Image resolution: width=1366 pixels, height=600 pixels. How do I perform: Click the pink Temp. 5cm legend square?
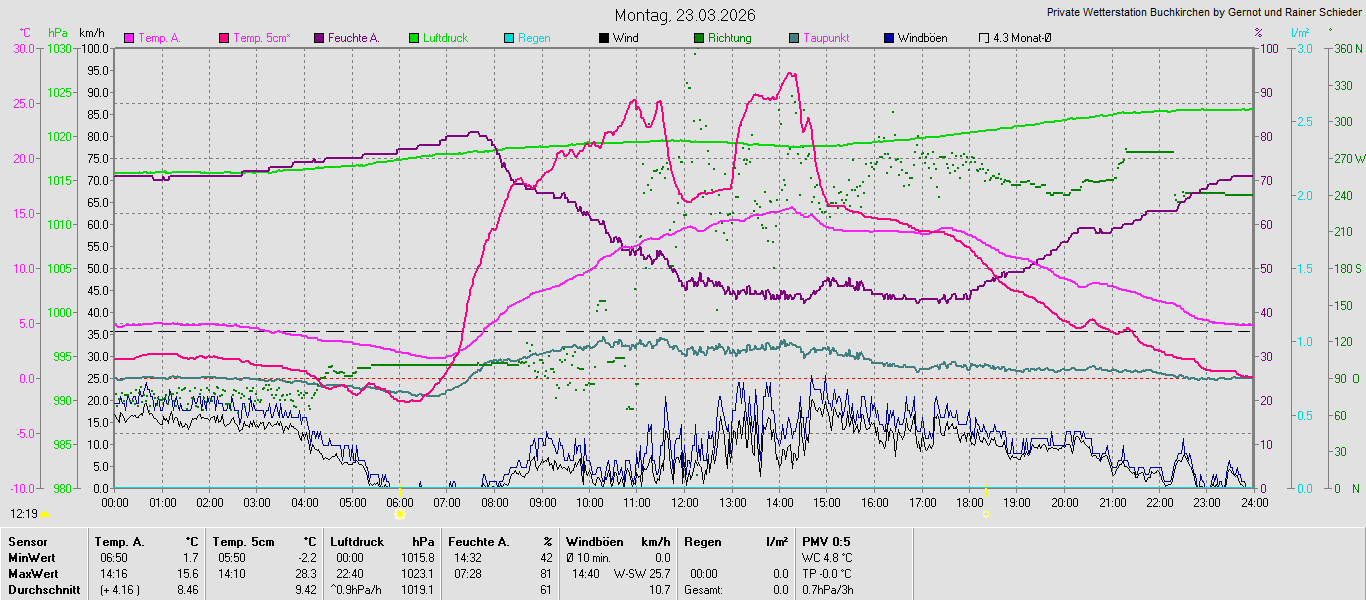point(224,38)
